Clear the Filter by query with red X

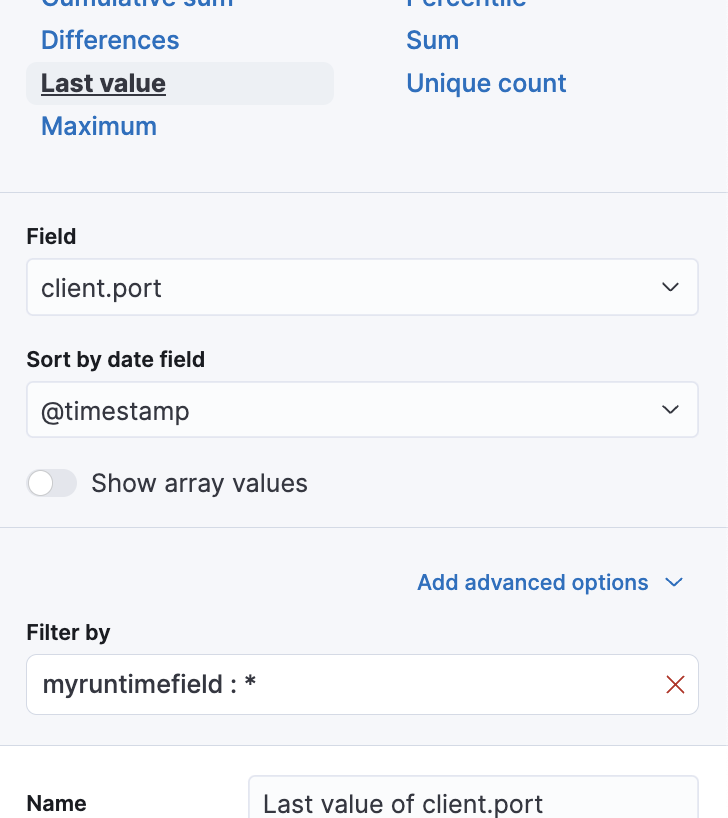tap(675, 685)
